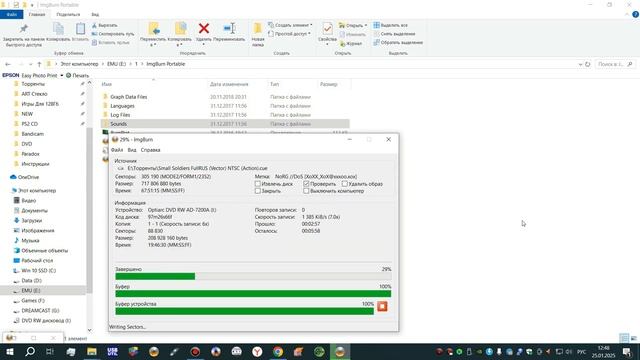The image size is (640, 360).
Task: Click Copy path (Скопировать путь) in ribbon
Action: pyautogui.click(x=113, y=34)
